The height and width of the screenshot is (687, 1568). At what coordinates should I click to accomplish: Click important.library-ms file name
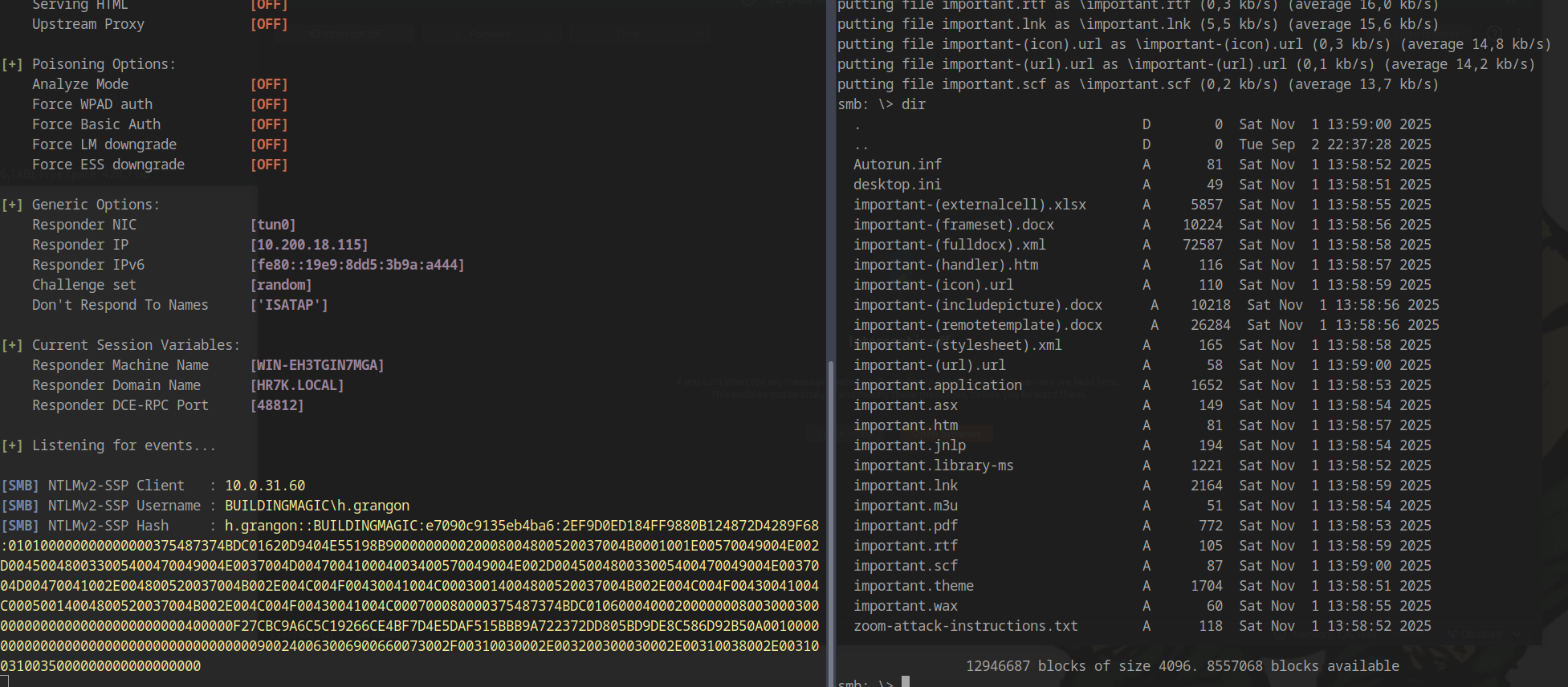pos(934,465)
